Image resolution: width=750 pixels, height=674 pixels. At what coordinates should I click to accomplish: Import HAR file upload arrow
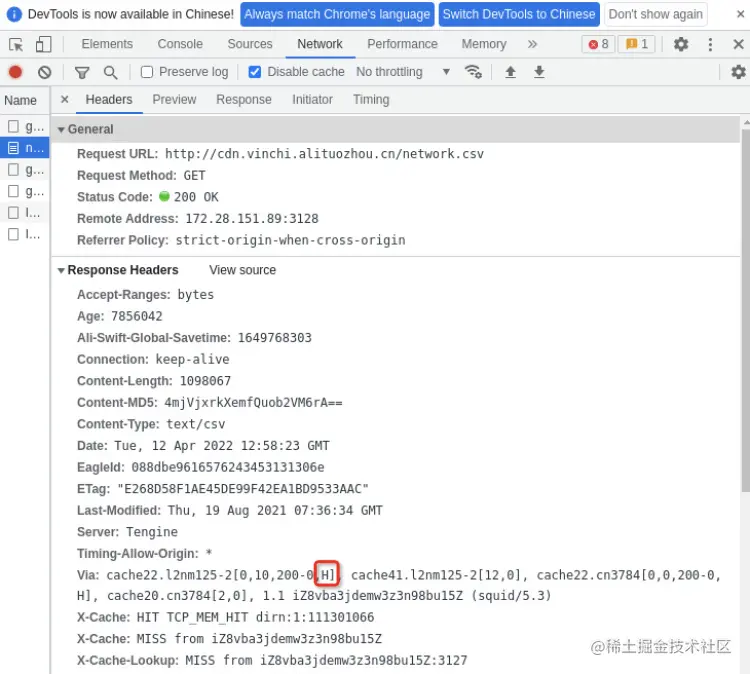[510, 72]
